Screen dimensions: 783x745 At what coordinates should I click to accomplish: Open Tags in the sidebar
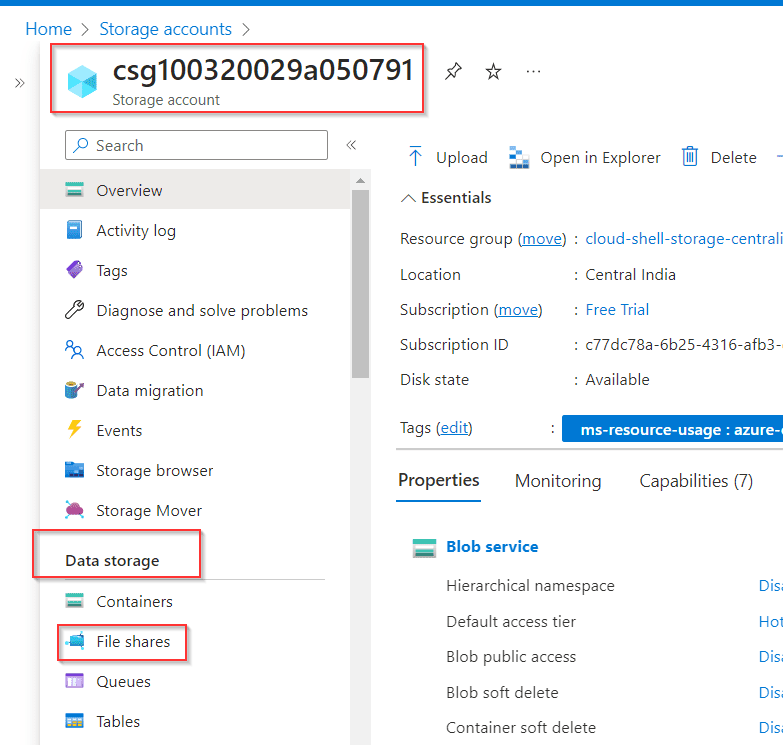(x=112, y=271)
